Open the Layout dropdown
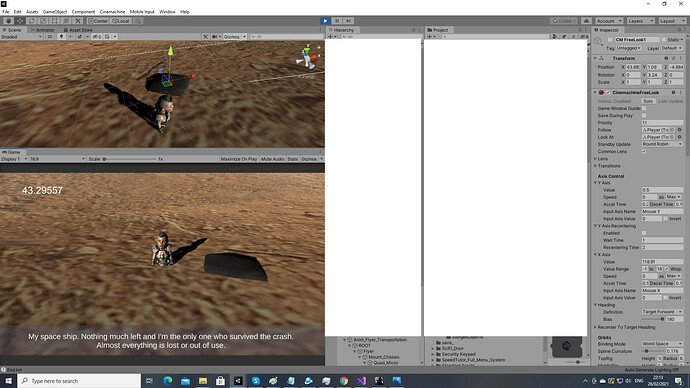This screenshot has width=690, height=388. click(671, 21)
